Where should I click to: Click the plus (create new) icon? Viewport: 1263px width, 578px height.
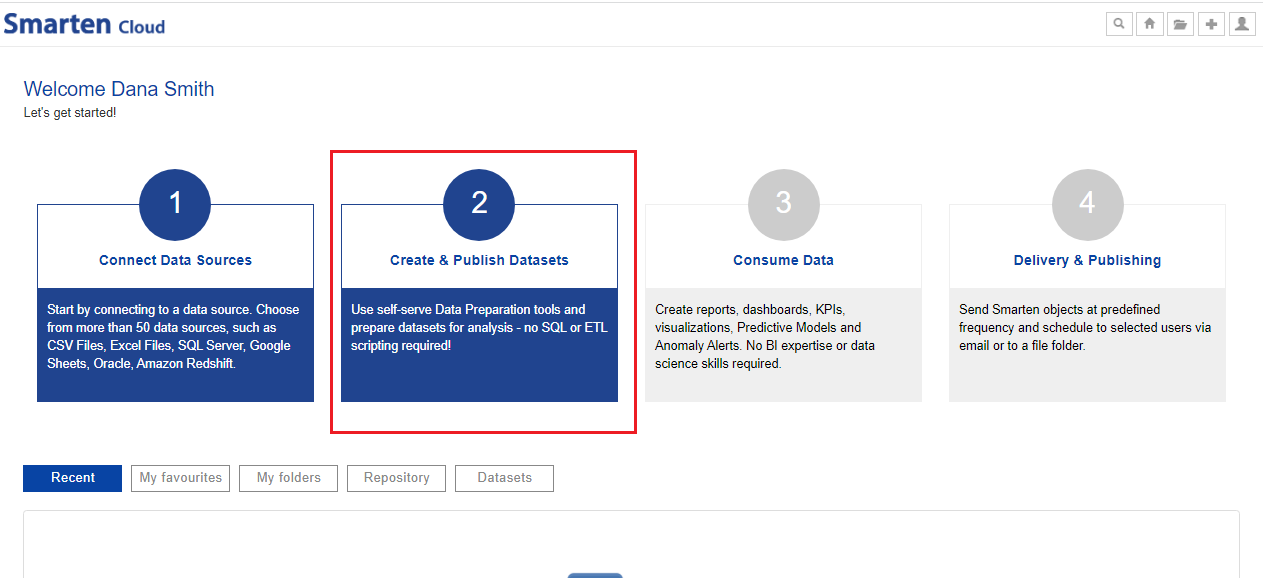[1211, 24]
